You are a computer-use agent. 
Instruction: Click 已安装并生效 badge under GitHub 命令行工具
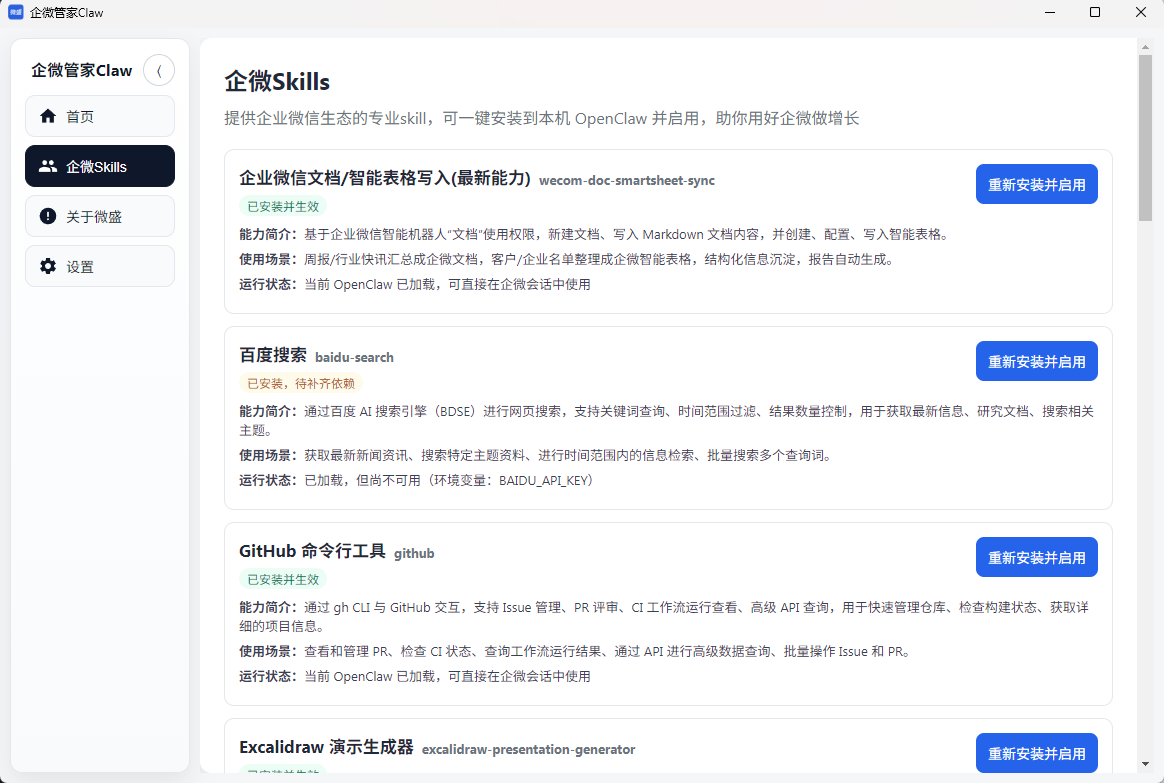click(x=283, y=580)
